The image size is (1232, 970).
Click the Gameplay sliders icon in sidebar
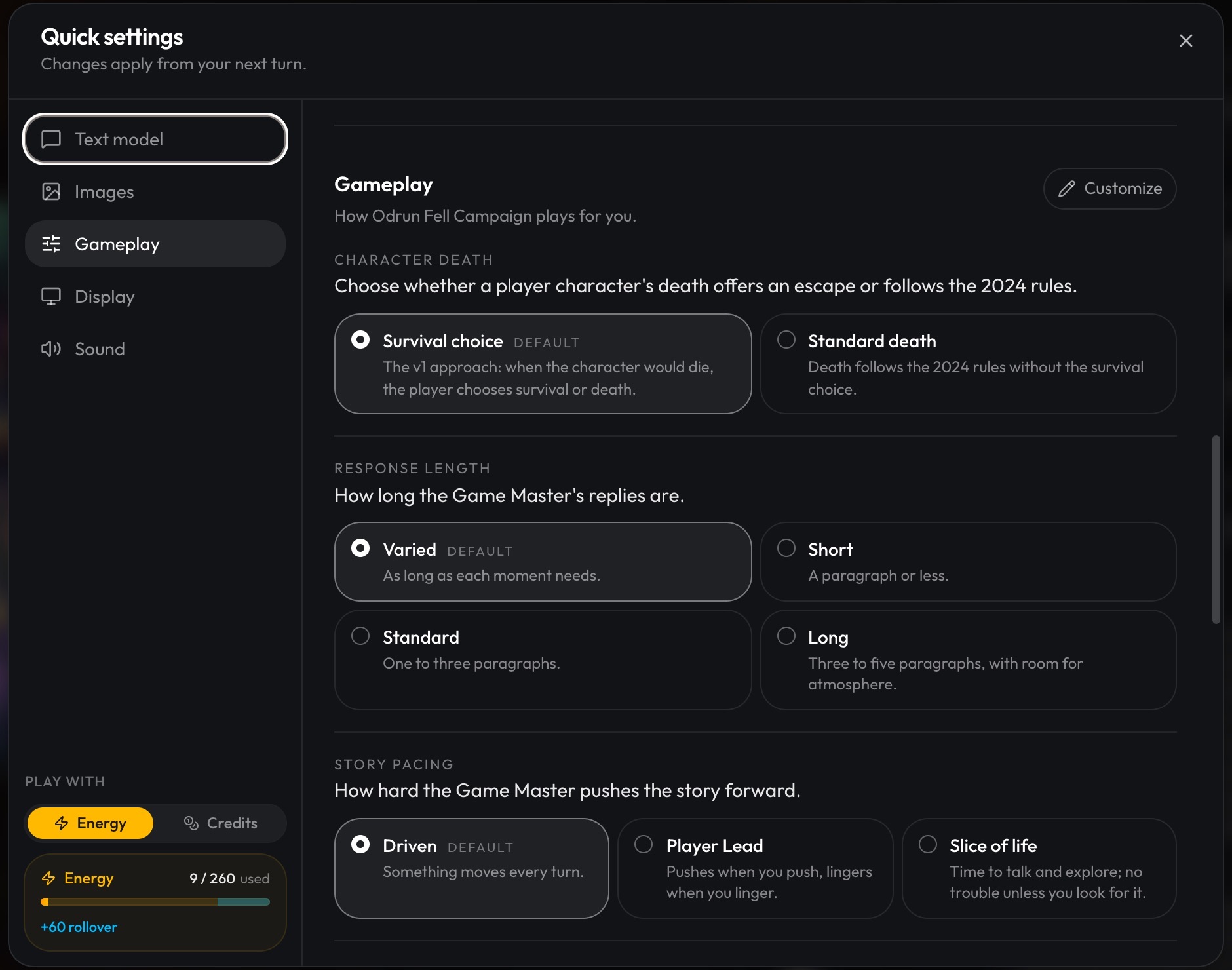[x=51, y=244]
